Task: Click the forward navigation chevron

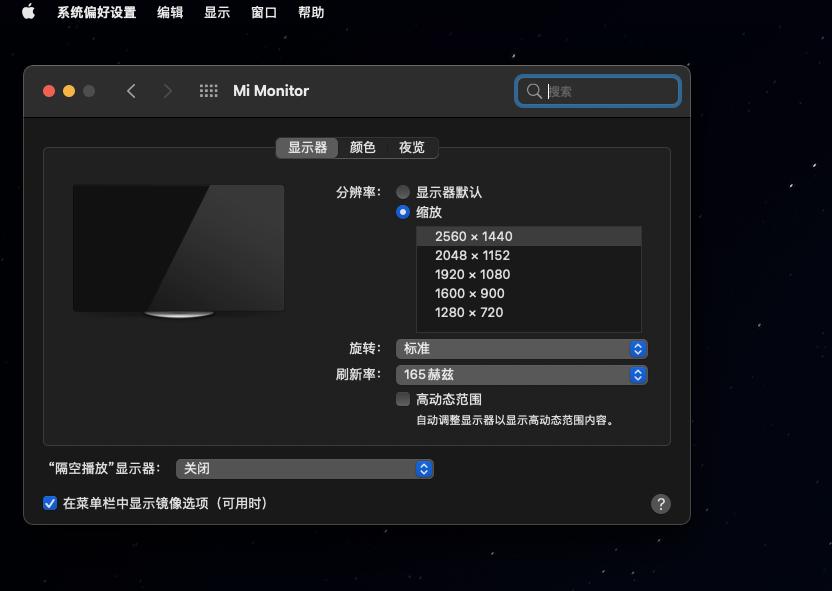Action: pos(167,90)
